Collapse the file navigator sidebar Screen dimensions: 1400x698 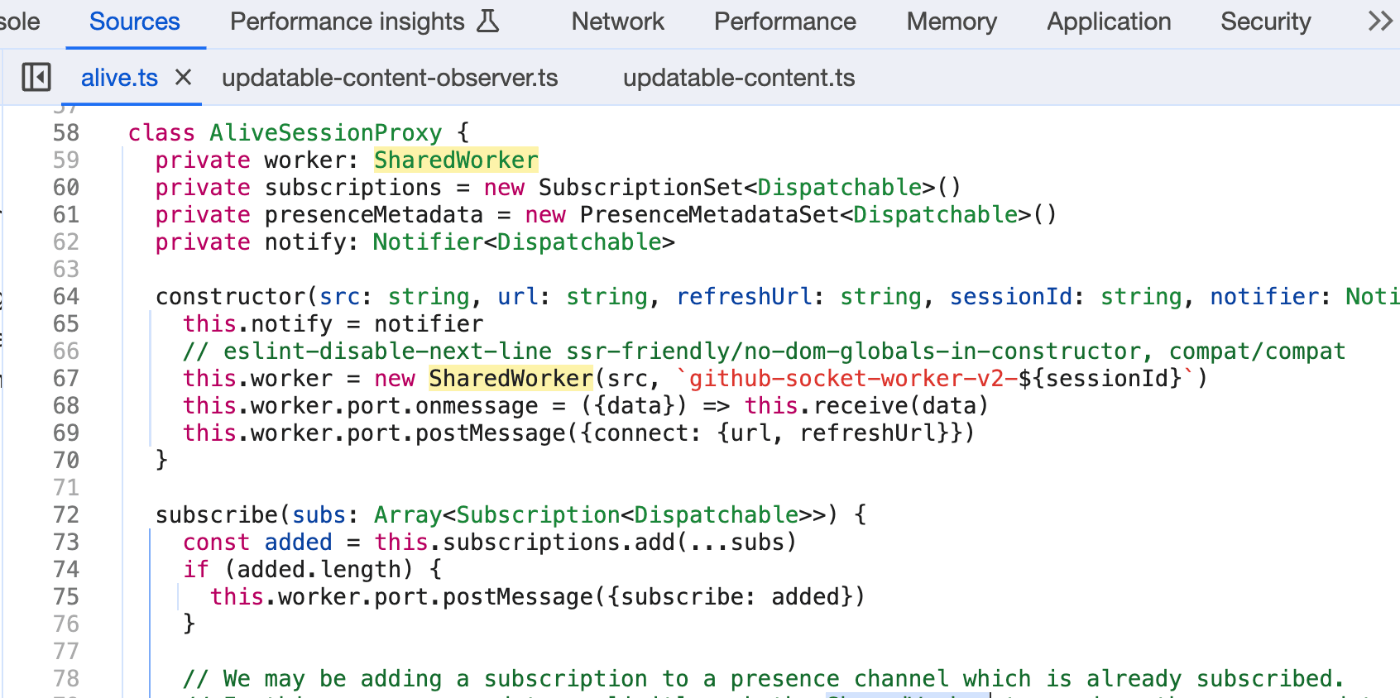point(36,77)
